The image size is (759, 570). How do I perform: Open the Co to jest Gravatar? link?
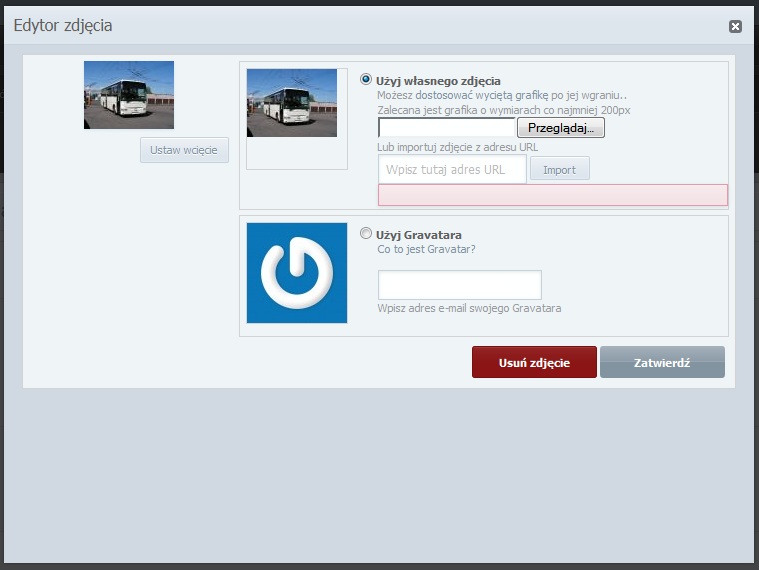[426, 250]
